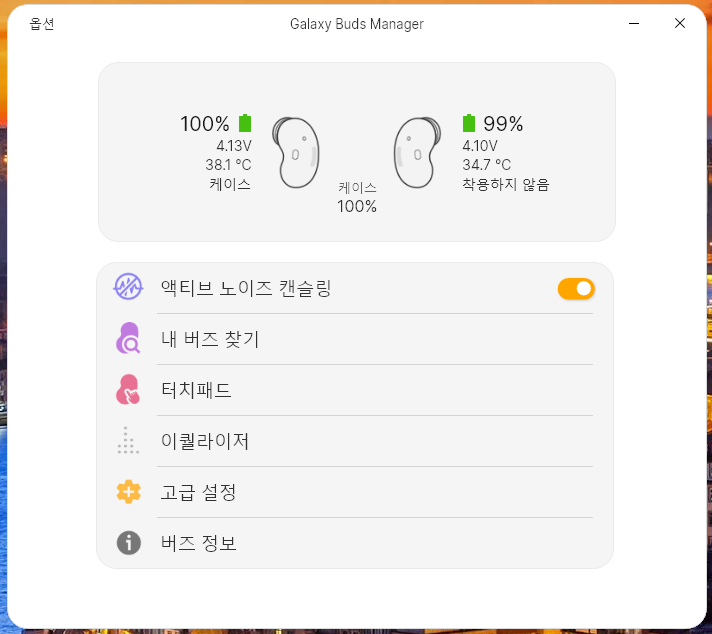Click the dotted Equalizer icon
Viewport: 712px width, 634px height.
pos(128,441)
